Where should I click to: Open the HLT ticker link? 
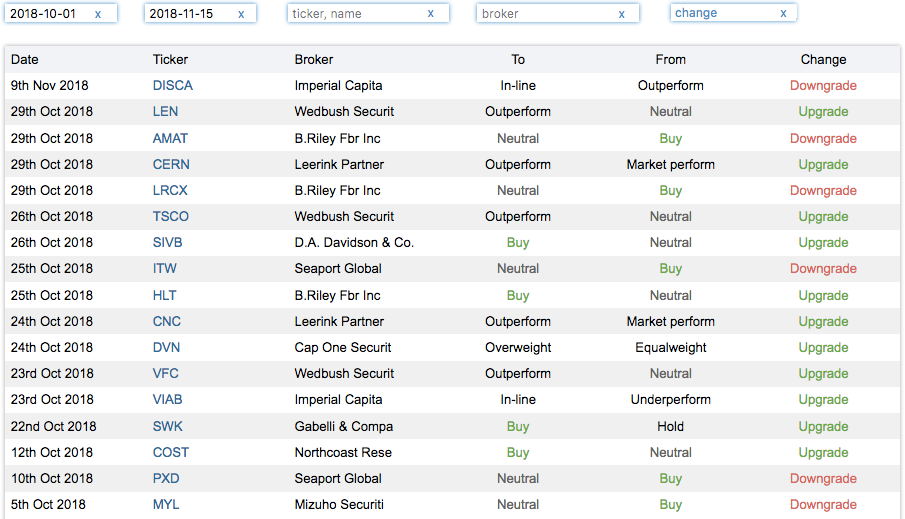tap(164, 296)
